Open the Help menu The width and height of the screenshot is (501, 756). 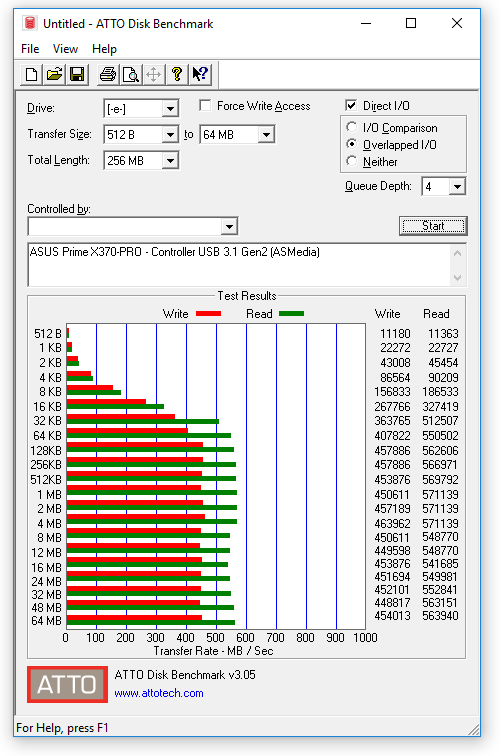click(x=104, y=49)
